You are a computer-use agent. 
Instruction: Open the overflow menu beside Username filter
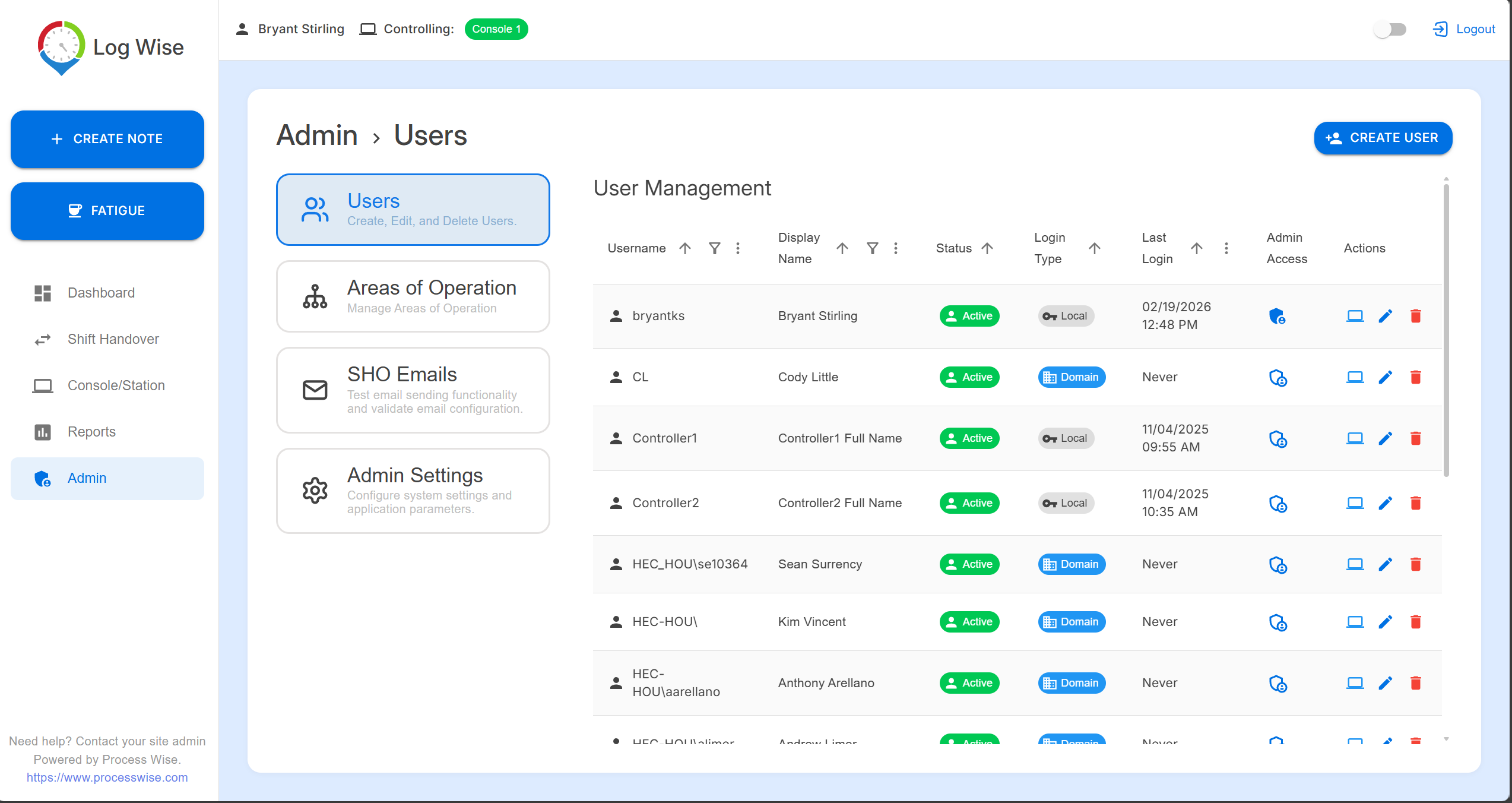click(x=738, y=248)
